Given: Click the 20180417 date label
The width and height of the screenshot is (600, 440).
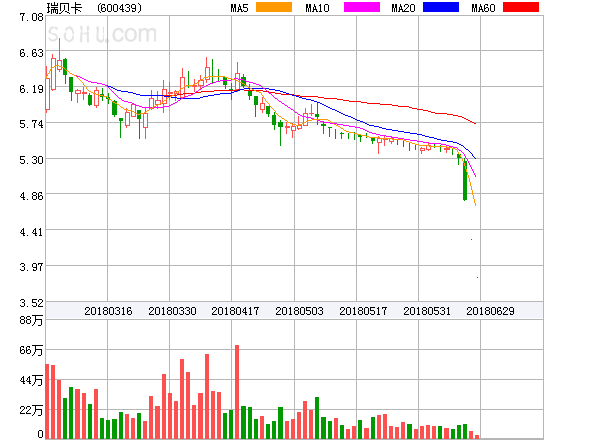Looking at the screenshot, I should click(x=235, y=311).
